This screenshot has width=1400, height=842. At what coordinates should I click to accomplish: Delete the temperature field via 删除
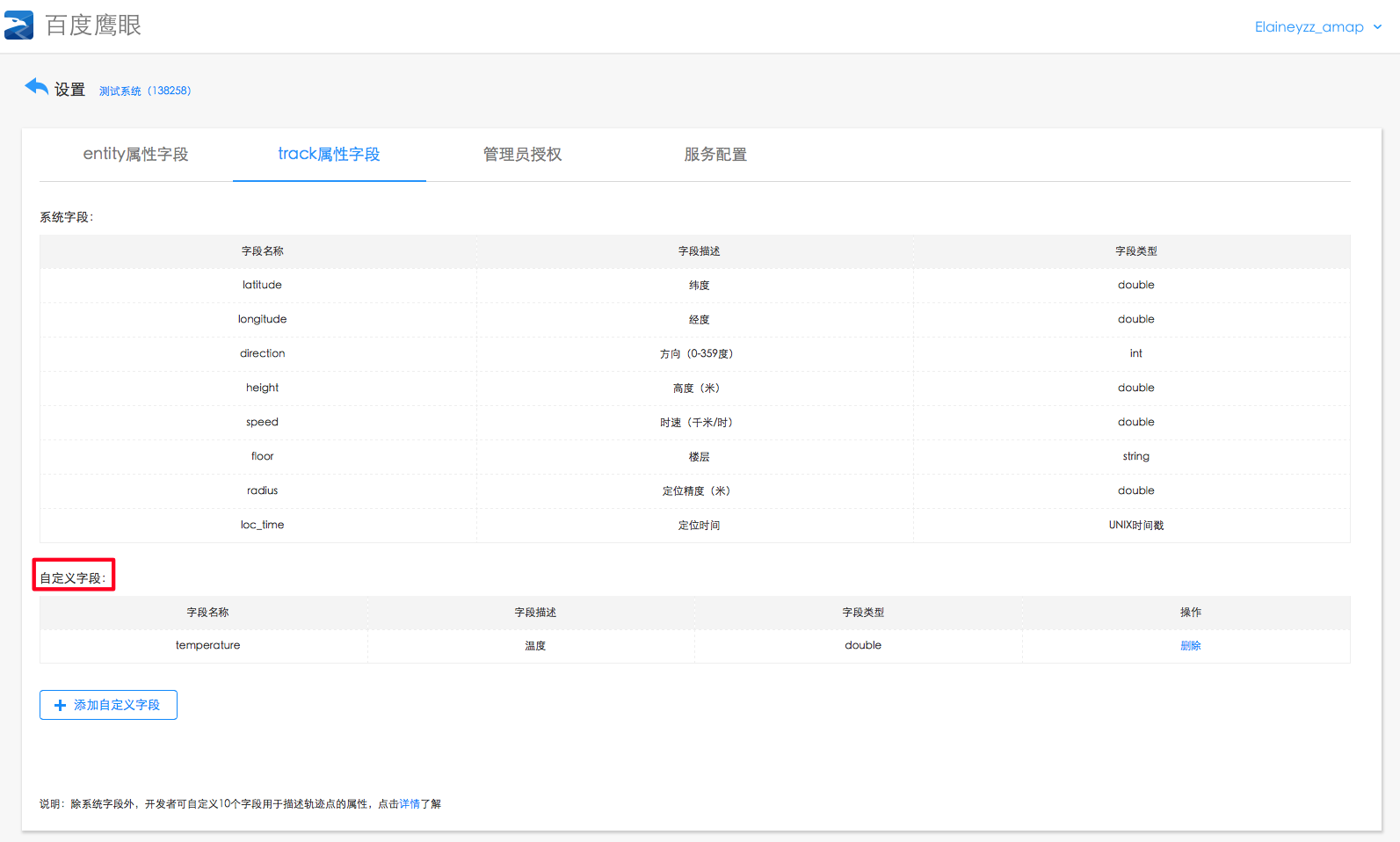tap(1190, 646)
